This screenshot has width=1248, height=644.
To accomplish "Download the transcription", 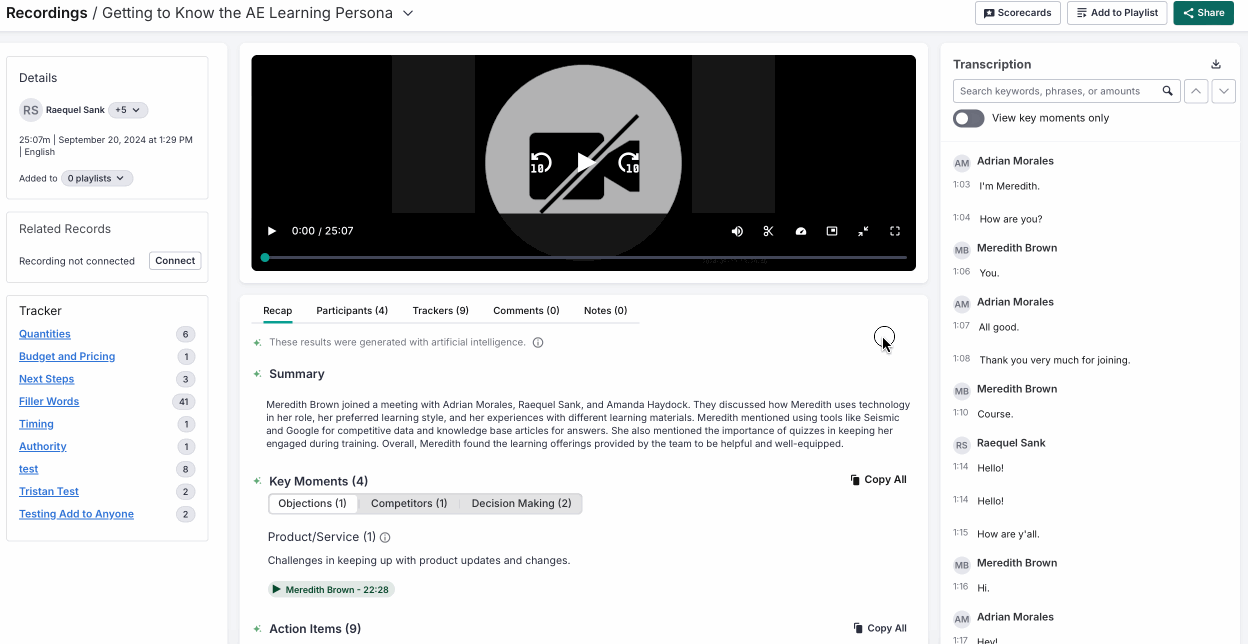I will click(1215, 63).
